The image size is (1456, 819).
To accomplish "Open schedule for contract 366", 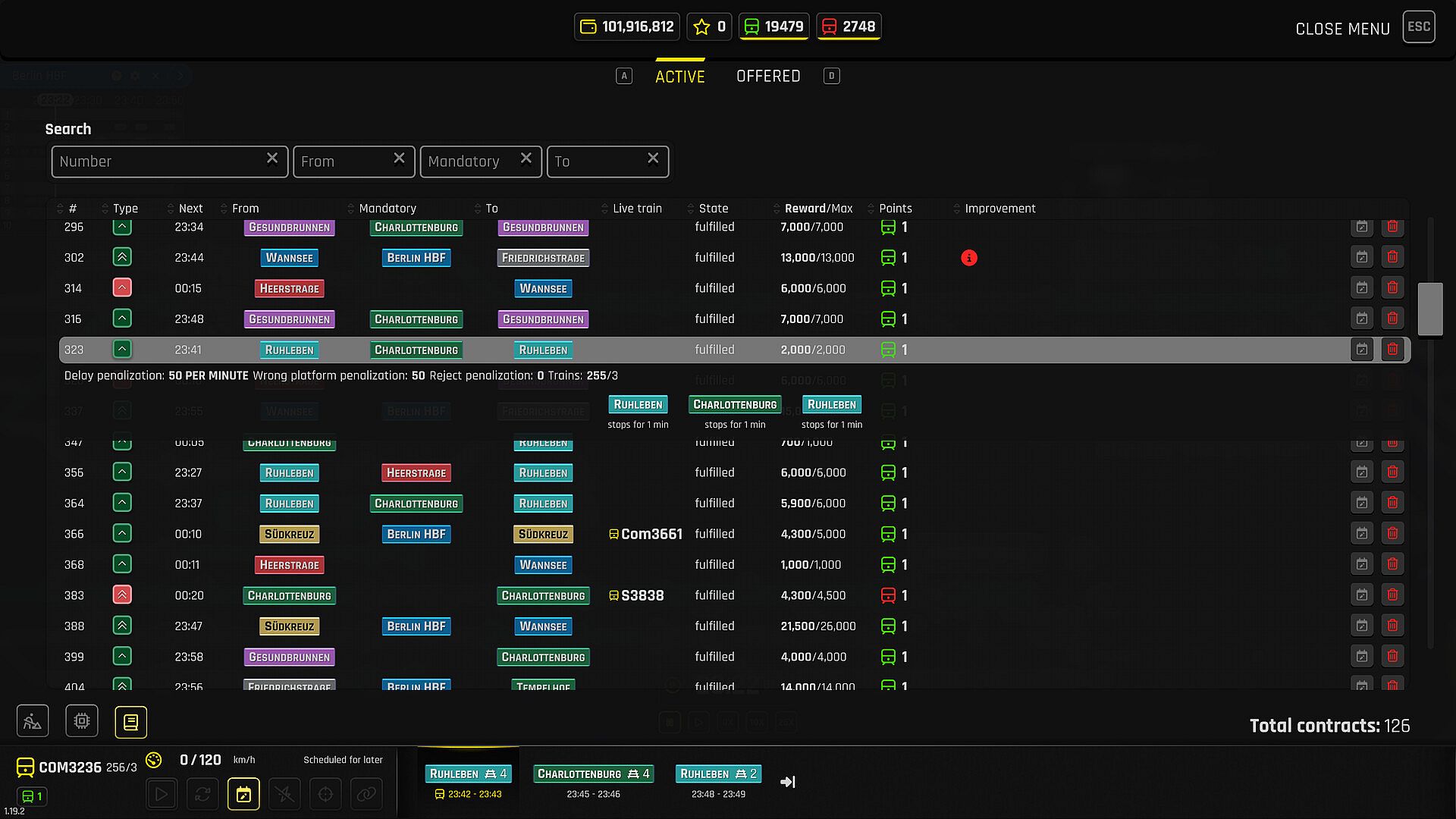I will pos(1362,534).
